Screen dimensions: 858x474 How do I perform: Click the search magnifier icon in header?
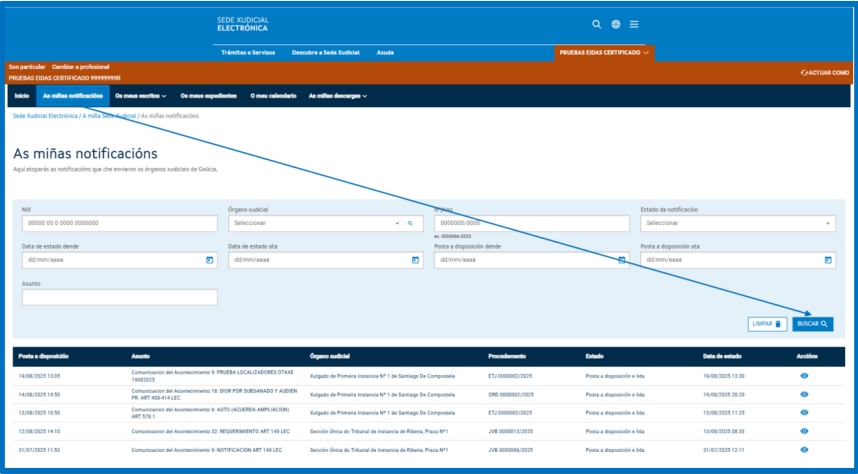coord(597,24)
